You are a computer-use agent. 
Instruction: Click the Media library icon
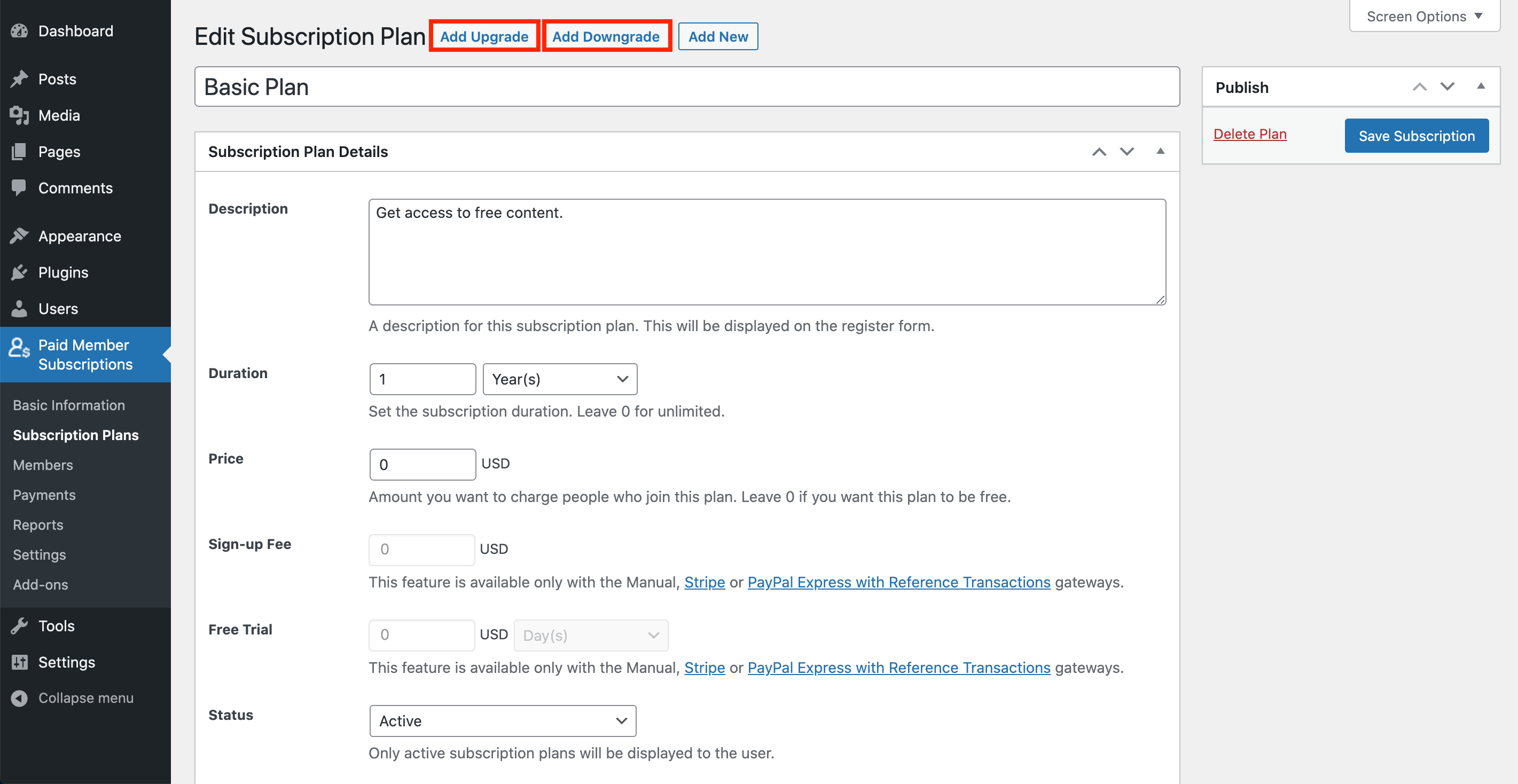click(19, 115)
